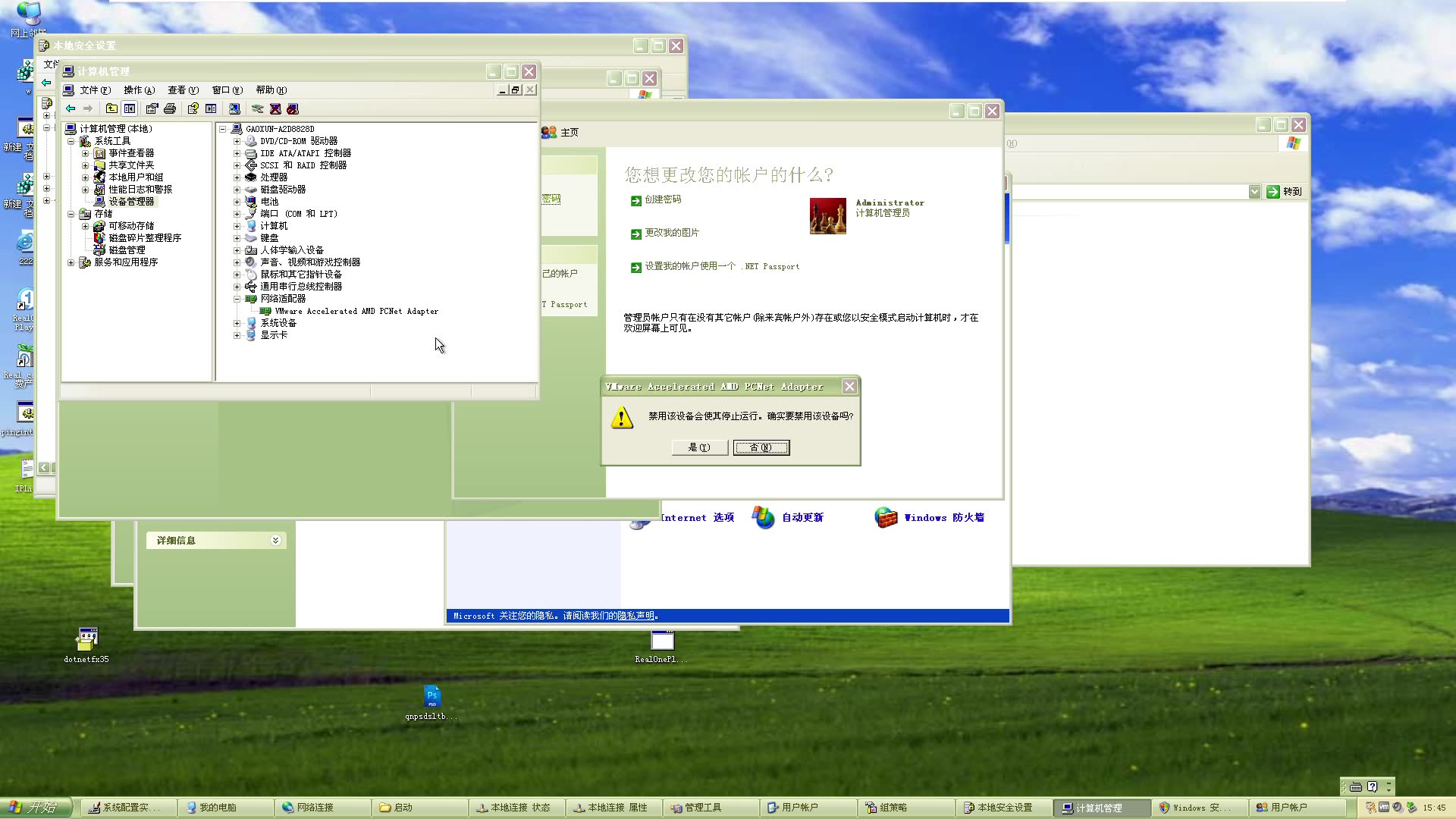Screen dimensions: 1456x819
Task: Click the Properties toolbar icon
Action: pyautogui.click(x=152, y=109)
